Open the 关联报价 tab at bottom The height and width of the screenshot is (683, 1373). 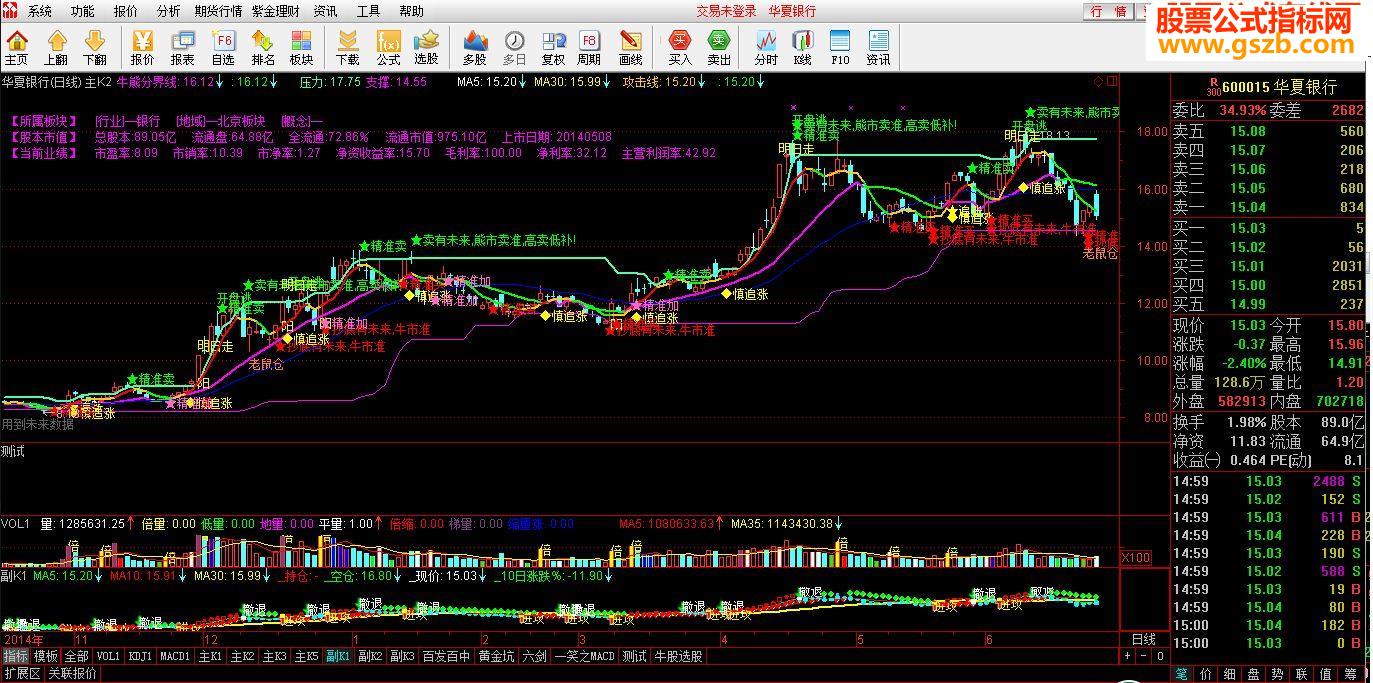(73, 674)
